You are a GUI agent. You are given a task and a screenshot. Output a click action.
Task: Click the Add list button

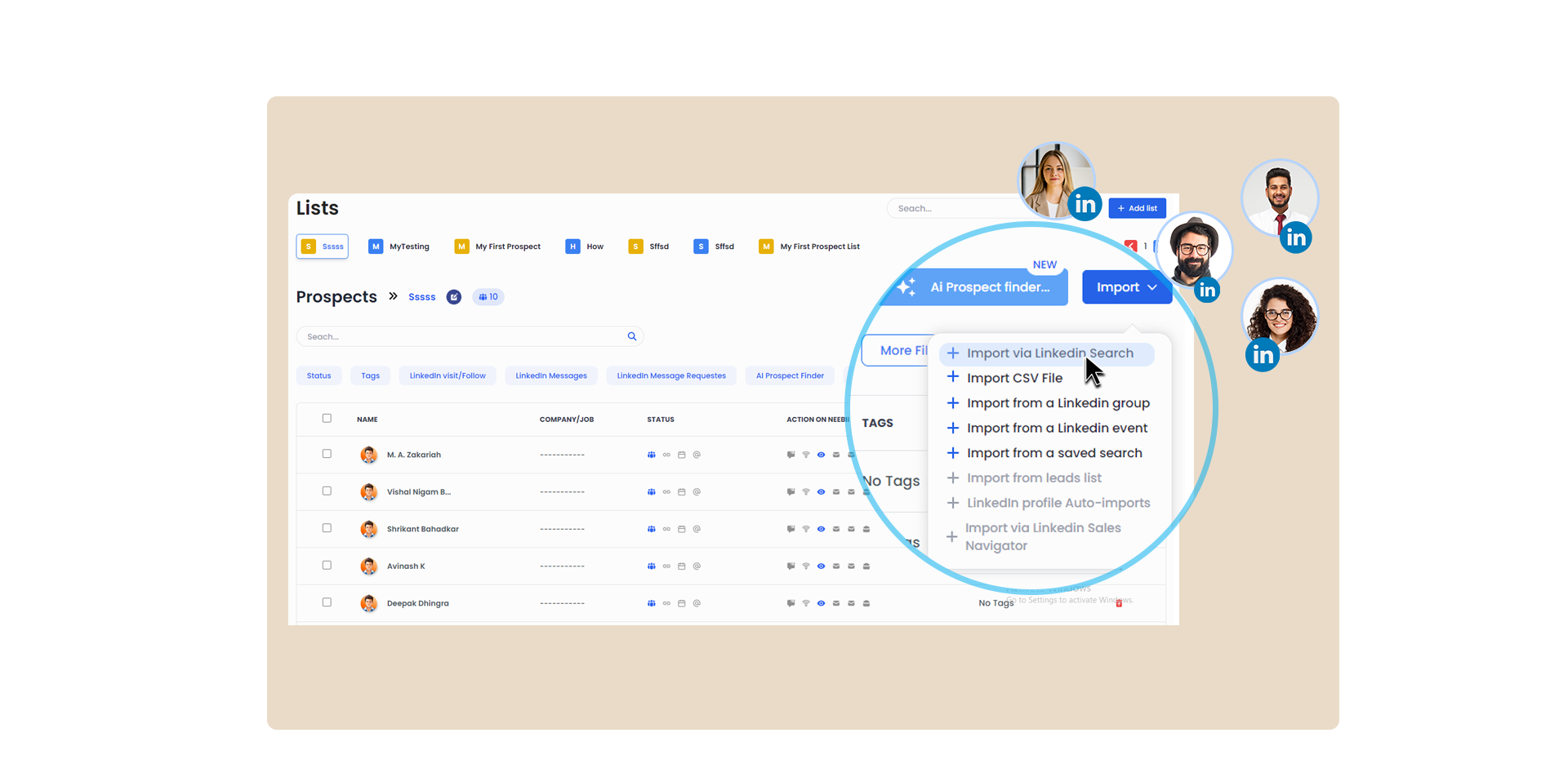point(1137,208)
